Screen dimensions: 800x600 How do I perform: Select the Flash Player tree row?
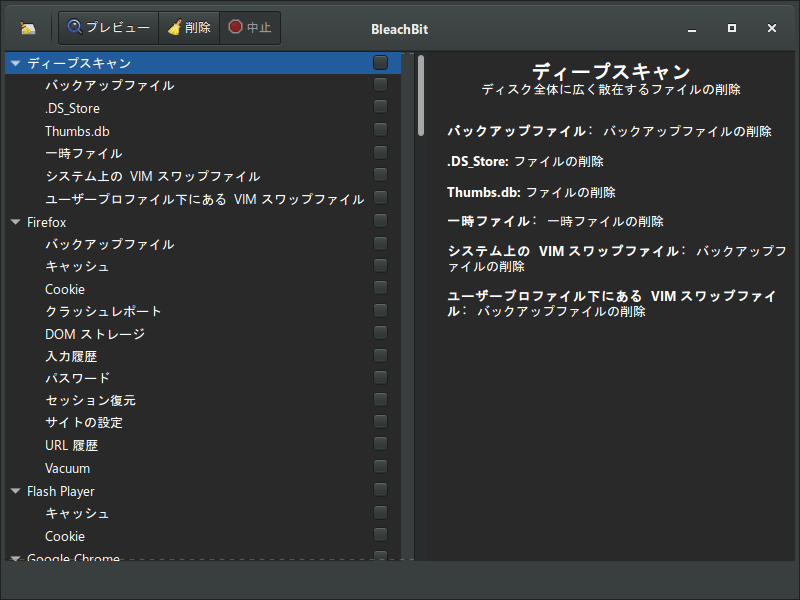203,491
